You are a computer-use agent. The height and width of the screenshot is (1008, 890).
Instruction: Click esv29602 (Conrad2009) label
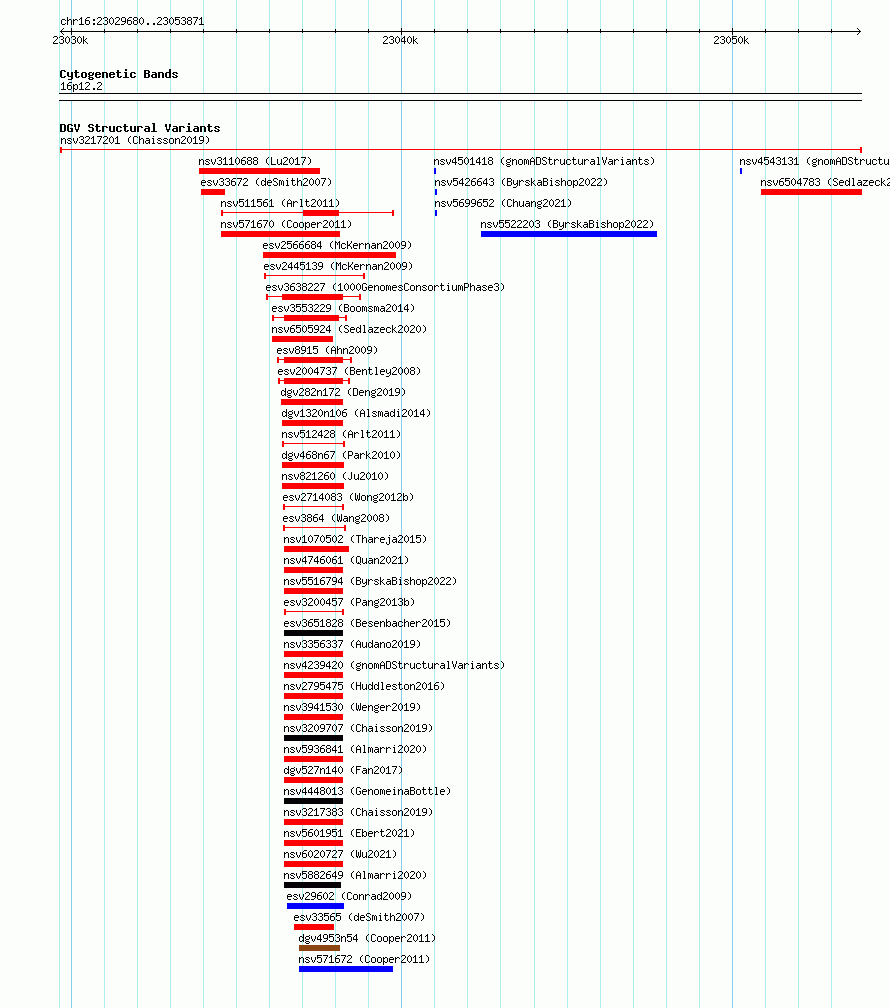point(349,896)
